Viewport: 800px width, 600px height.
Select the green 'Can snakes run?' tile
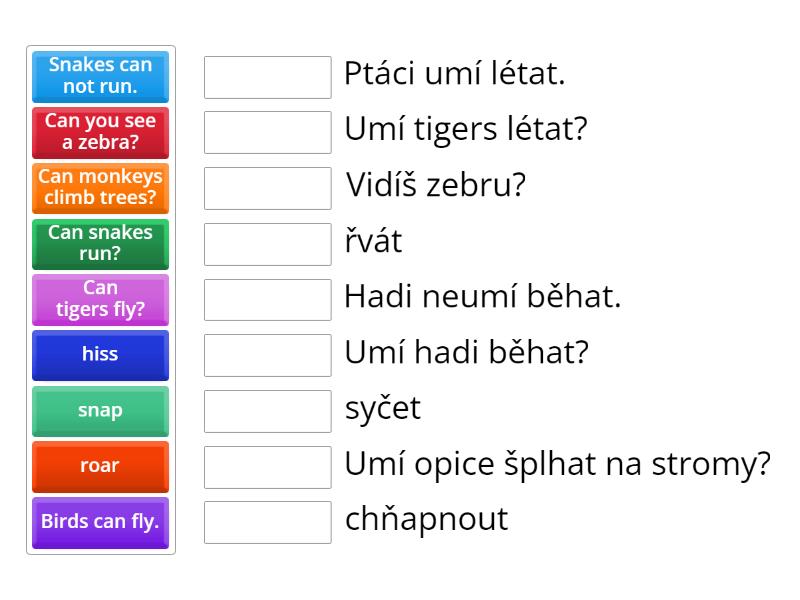[x=100, y=244]
